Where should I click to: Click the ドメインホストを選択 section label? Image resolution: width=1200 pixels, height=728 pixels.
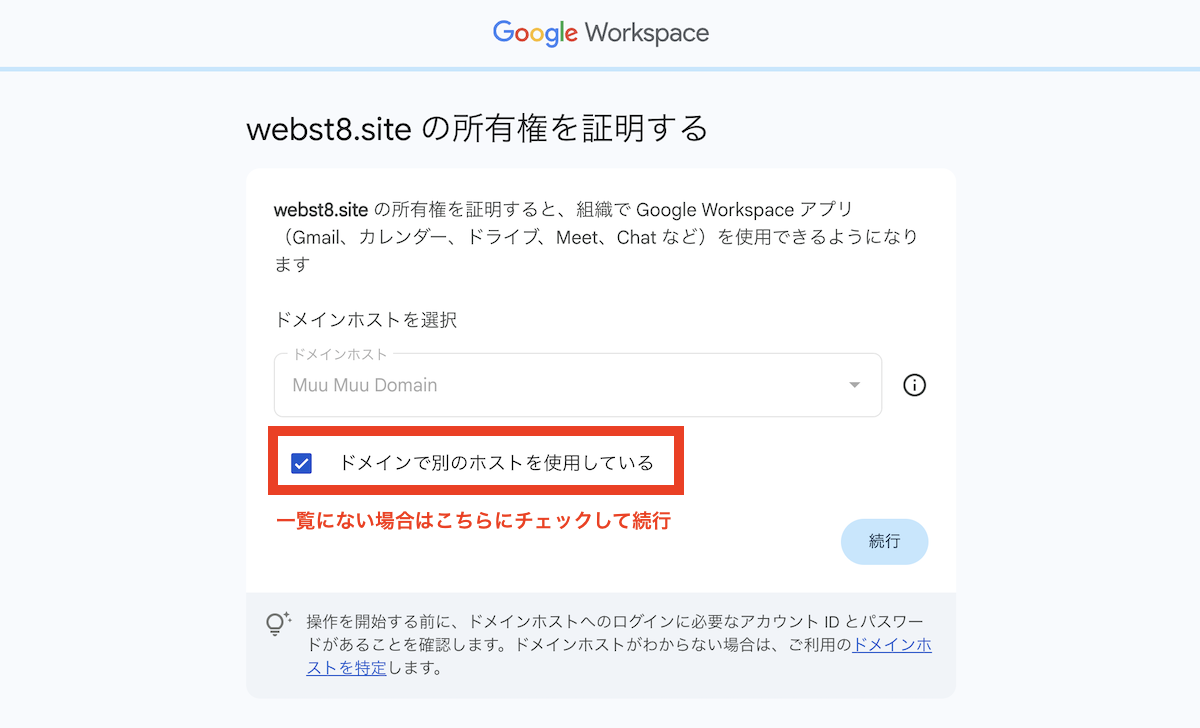pyautogui.click(x=365, y=320)
